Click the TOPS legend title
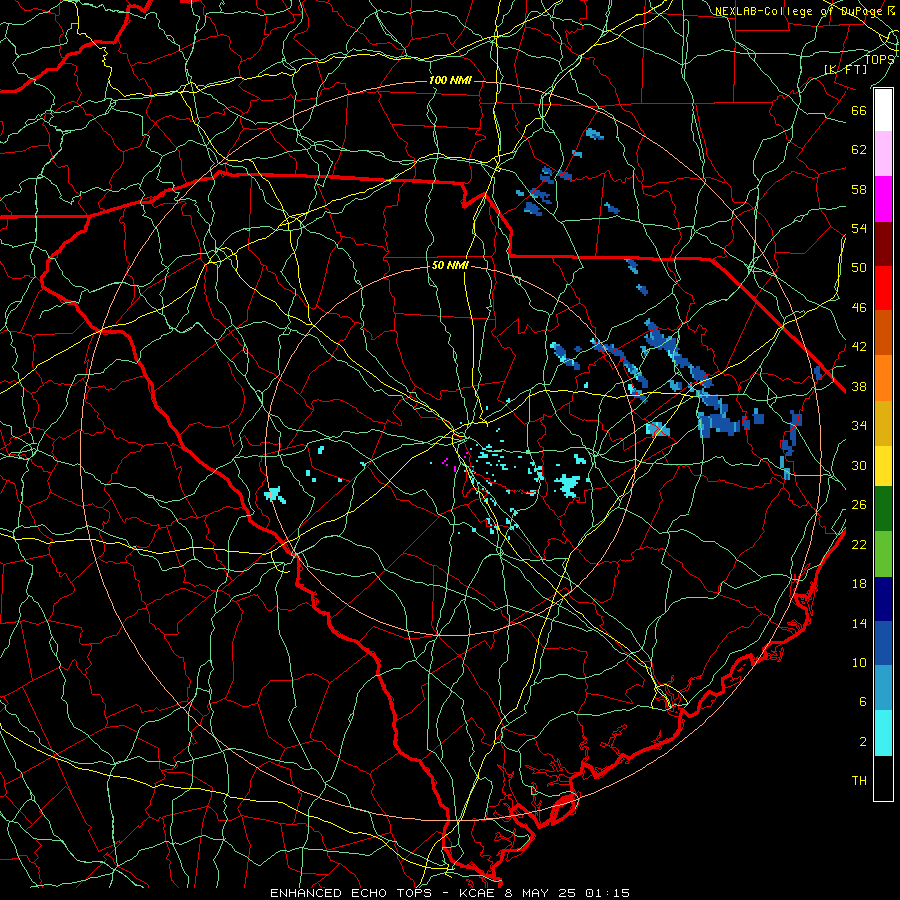The width and height of the screenshot is (900, 900). click(879, 59)
